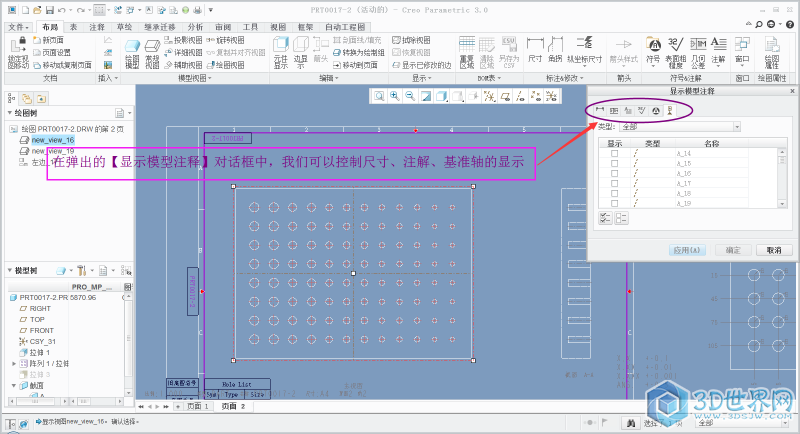The image size is (800, 434).
Task: Switch to the 自动工程图 ribbon tab
Action: [345, 27]
